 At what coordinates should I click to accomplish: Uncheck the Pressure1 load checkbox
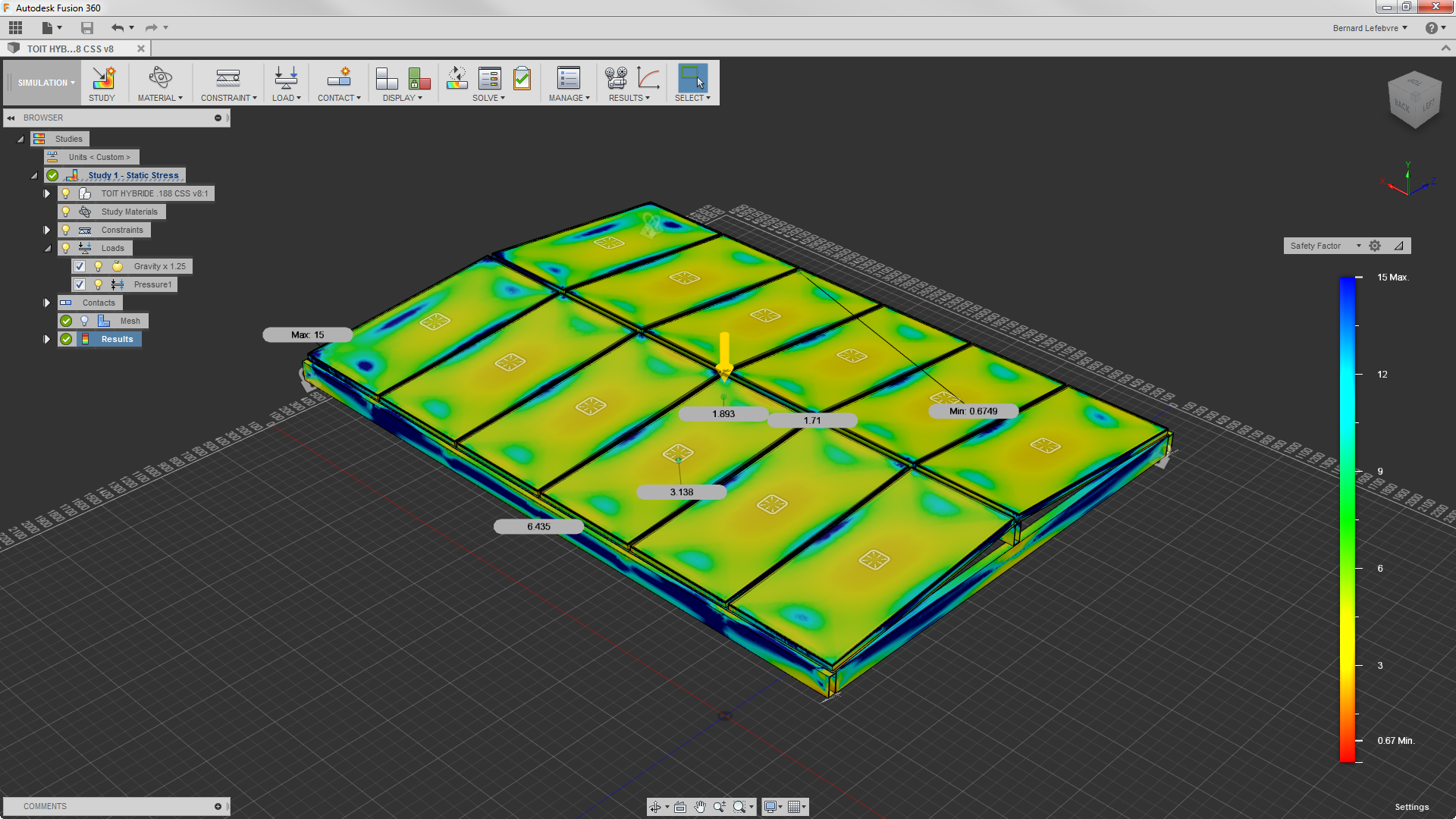coord(80,284)
